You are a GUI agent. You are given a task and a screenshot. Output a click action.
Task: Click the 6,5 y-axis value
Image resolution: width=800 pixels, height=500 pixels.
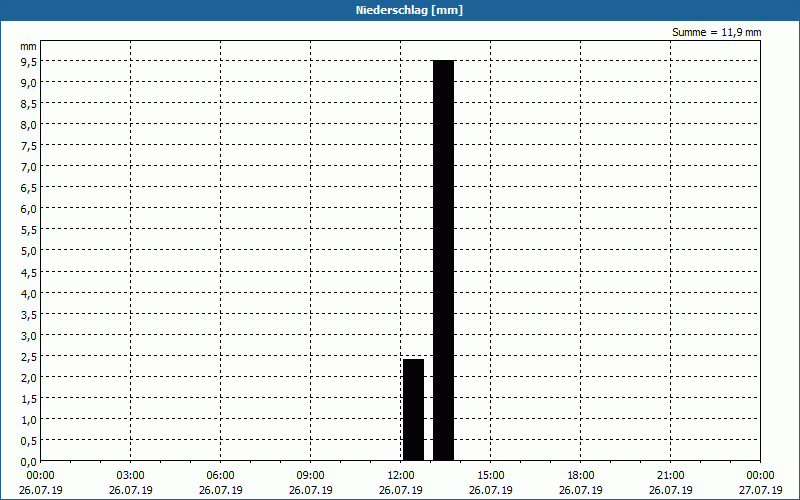pyautogui.click(x=28, y=188)
